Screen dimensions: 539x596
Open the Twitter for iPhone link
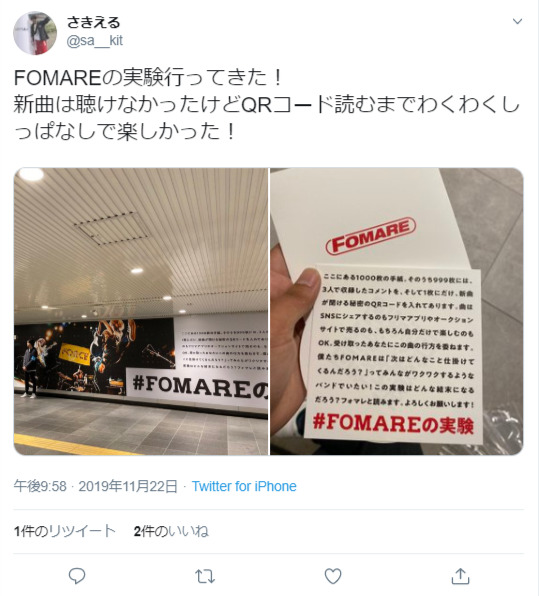244,486
